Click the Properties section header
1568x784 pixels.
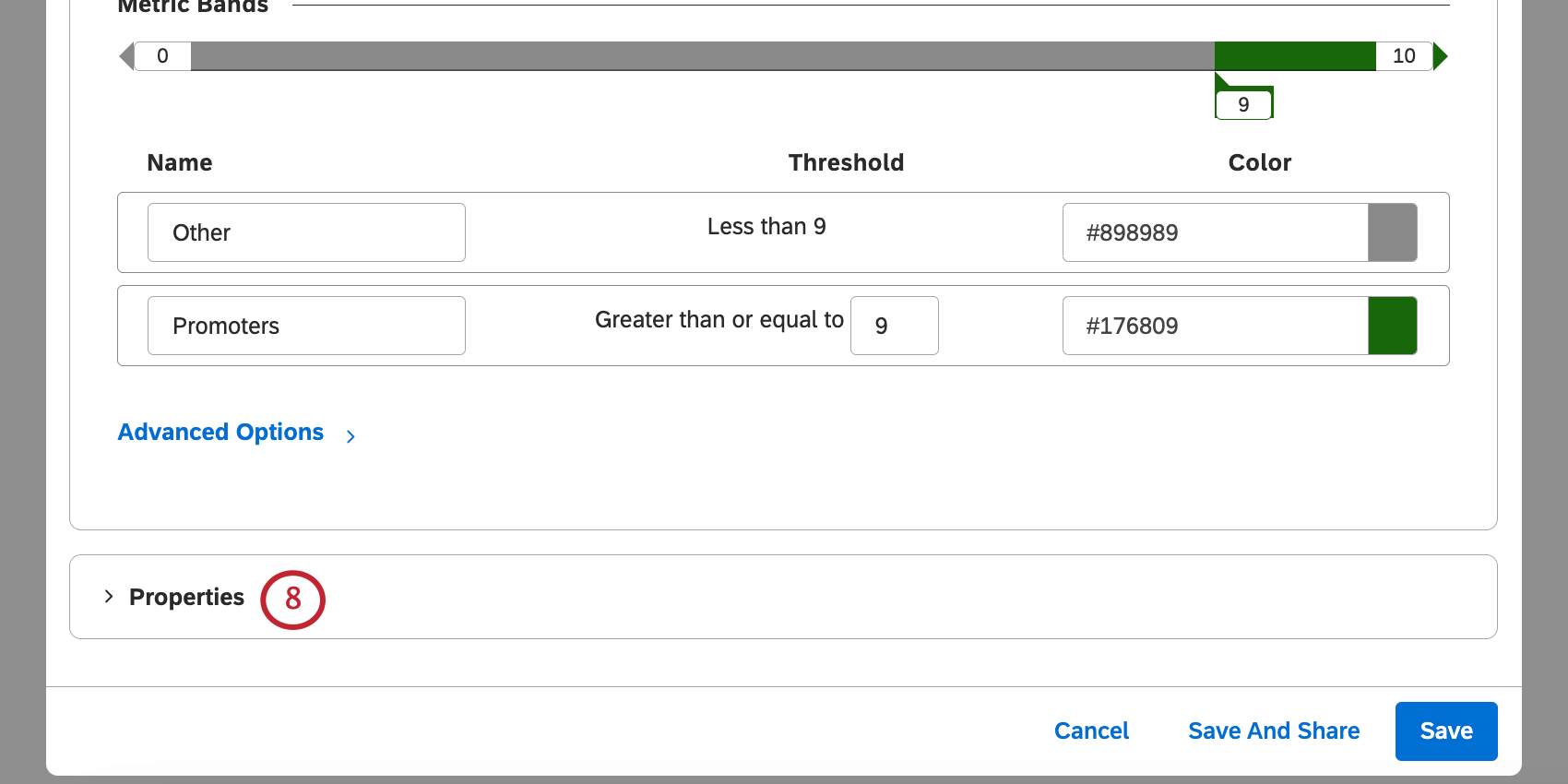187,598
